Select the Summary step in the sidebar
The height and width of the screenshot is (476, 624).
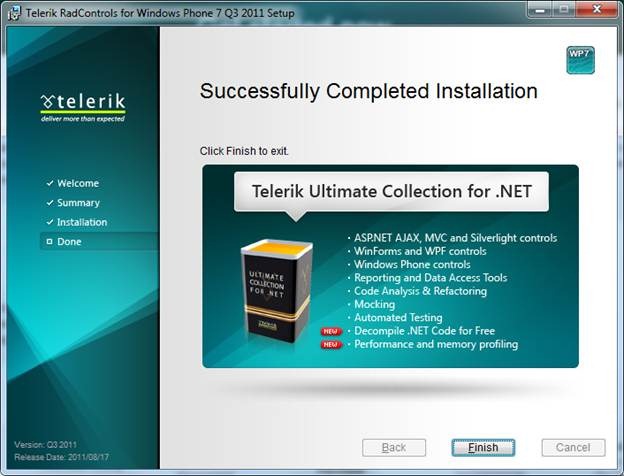coord(78,203)
